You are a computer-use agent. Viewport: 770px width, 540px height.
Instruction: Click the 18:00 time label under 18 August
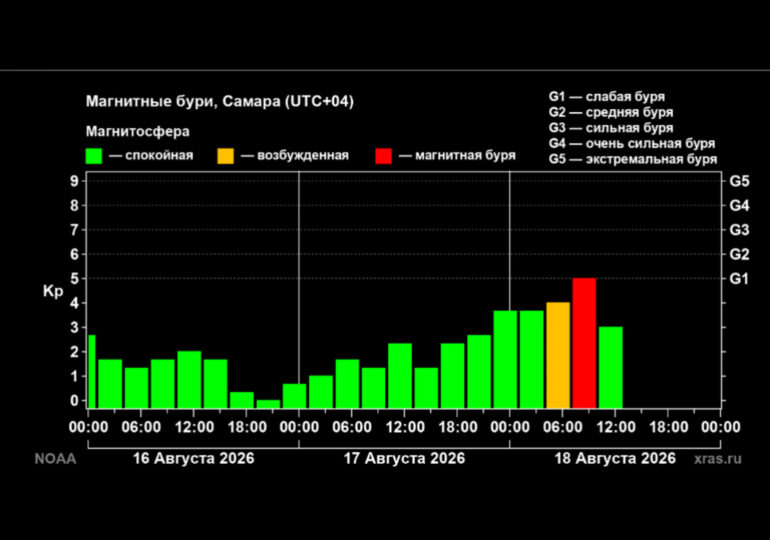[668, 427]
